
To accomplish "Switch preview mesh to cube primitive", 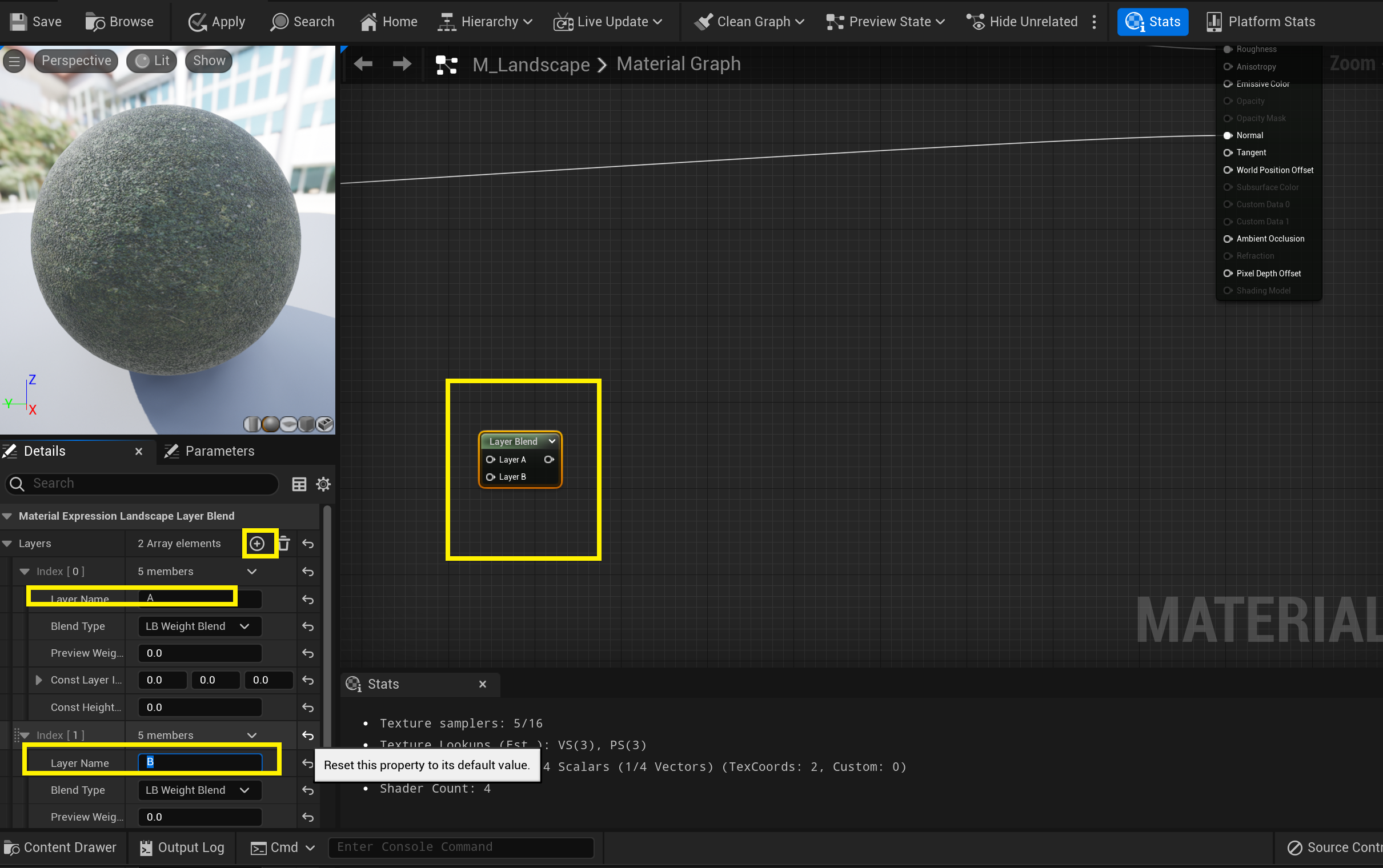I will [306, 424].
